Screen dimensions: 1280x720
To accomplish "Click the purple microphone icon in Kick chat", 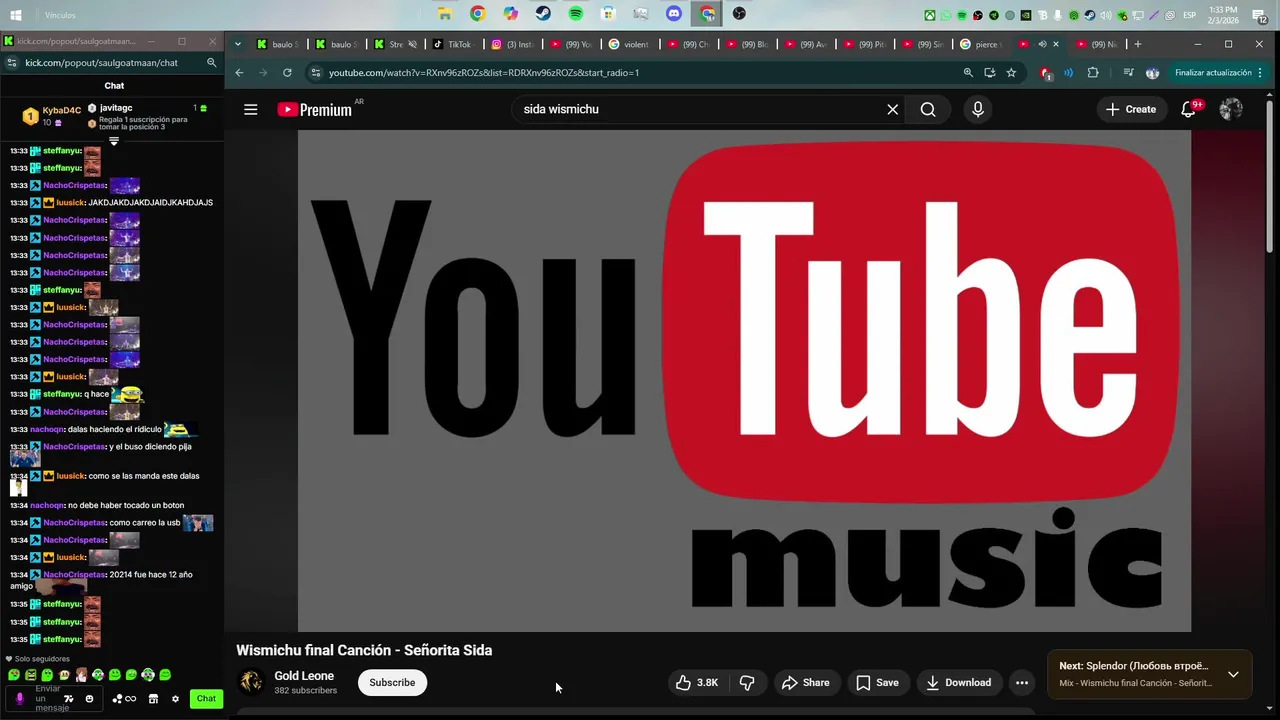I will [19, 699].
